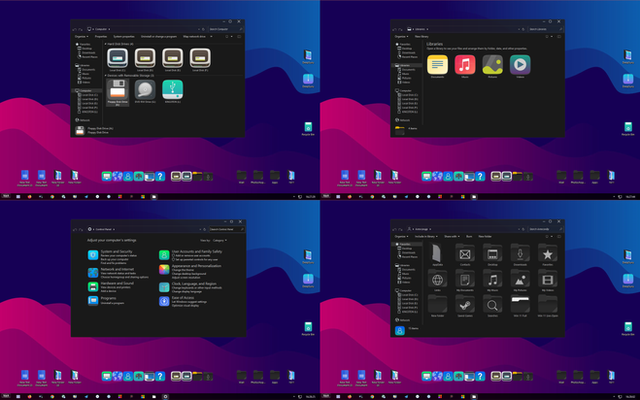Image resolution: width=640 pixels, height=400 pixels.
Task: Open the My Videos film folder
Action: point(547,279)
